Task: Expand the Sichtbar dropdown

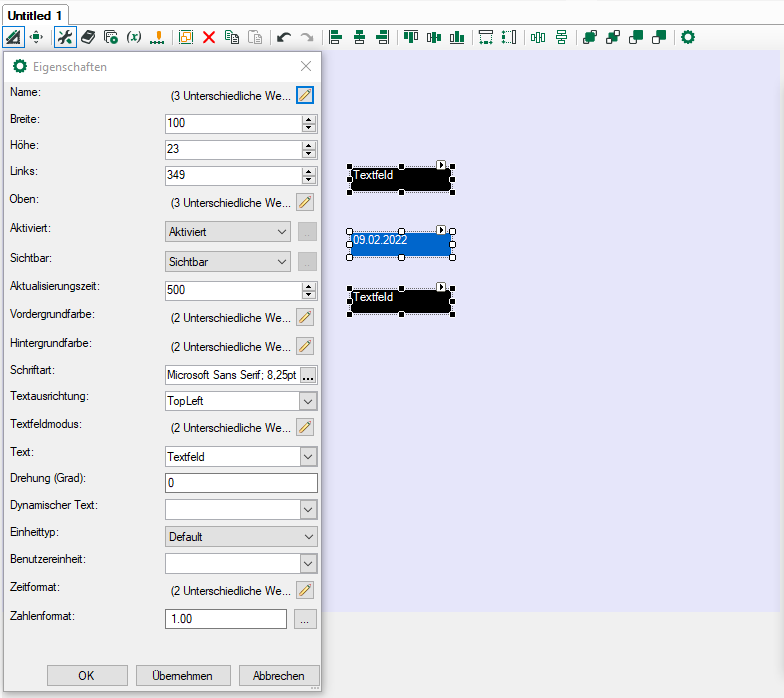Action: pyautogui.click(x=228, y=262)
